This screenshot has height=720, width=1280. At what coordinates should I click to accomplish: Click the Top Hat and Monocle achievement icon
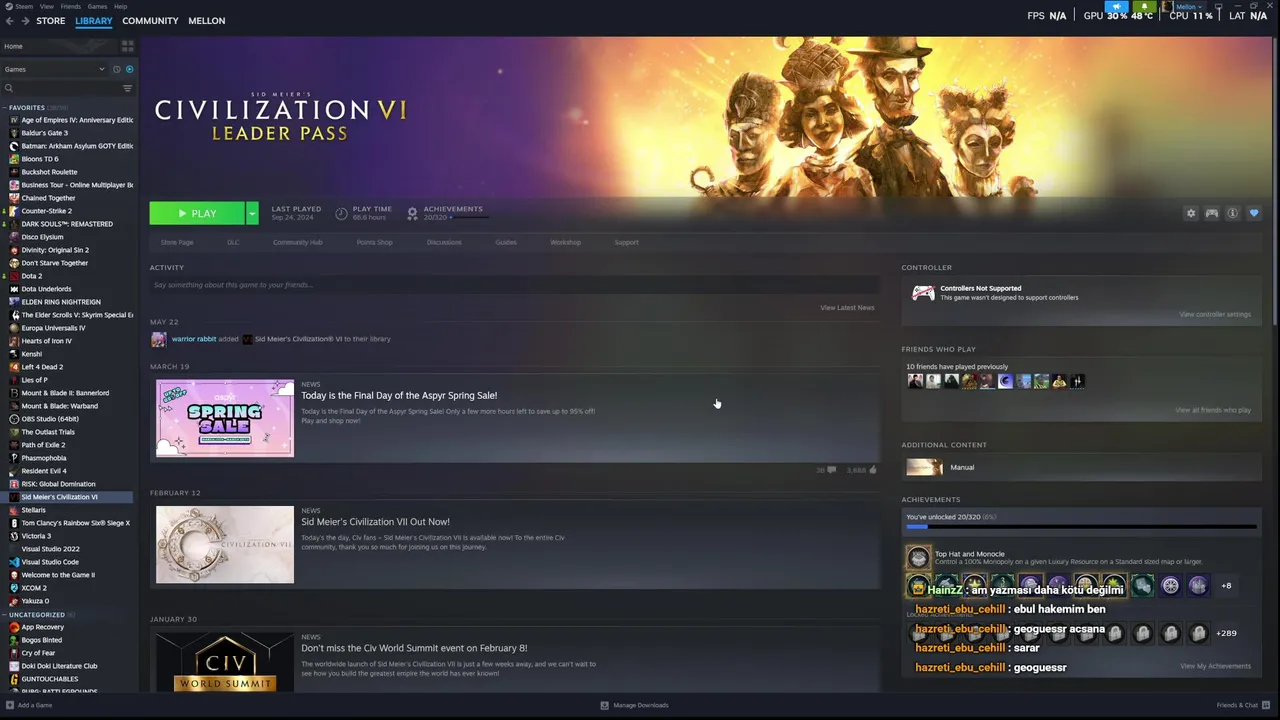pyautogui.click(x=918, y=558)
